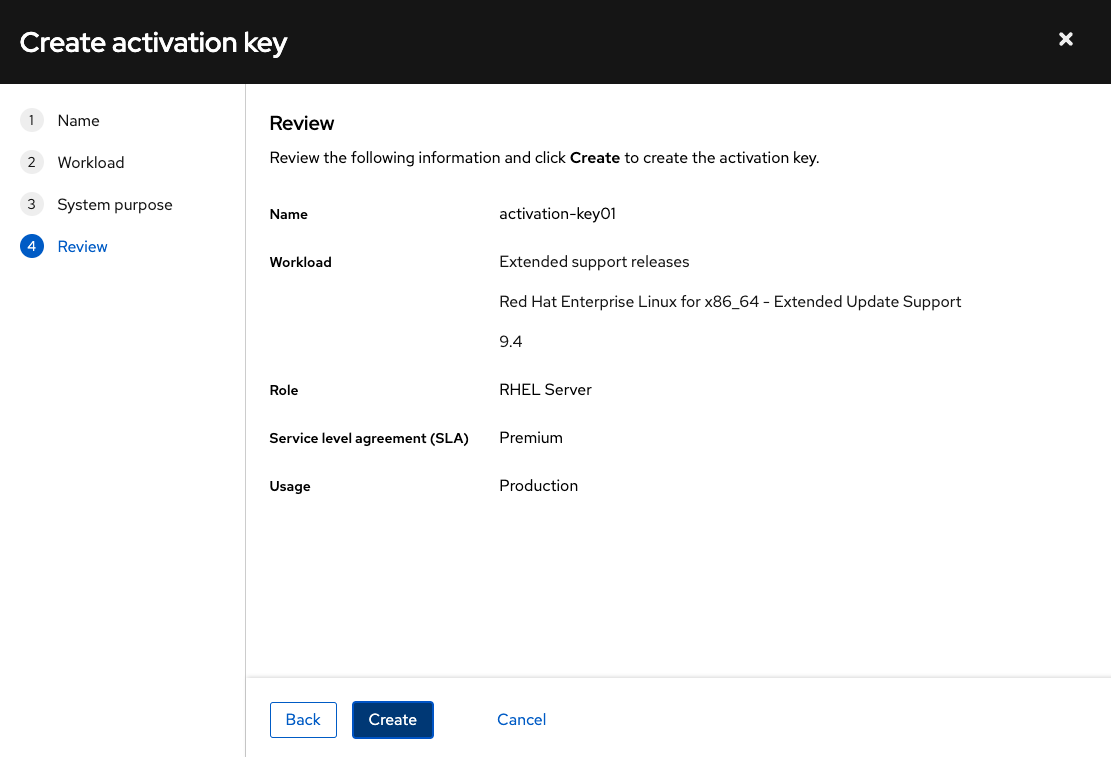This screenshot has height=757, width=1111.
Task: Click the RHEL Server role value
Action: (545, 390)
